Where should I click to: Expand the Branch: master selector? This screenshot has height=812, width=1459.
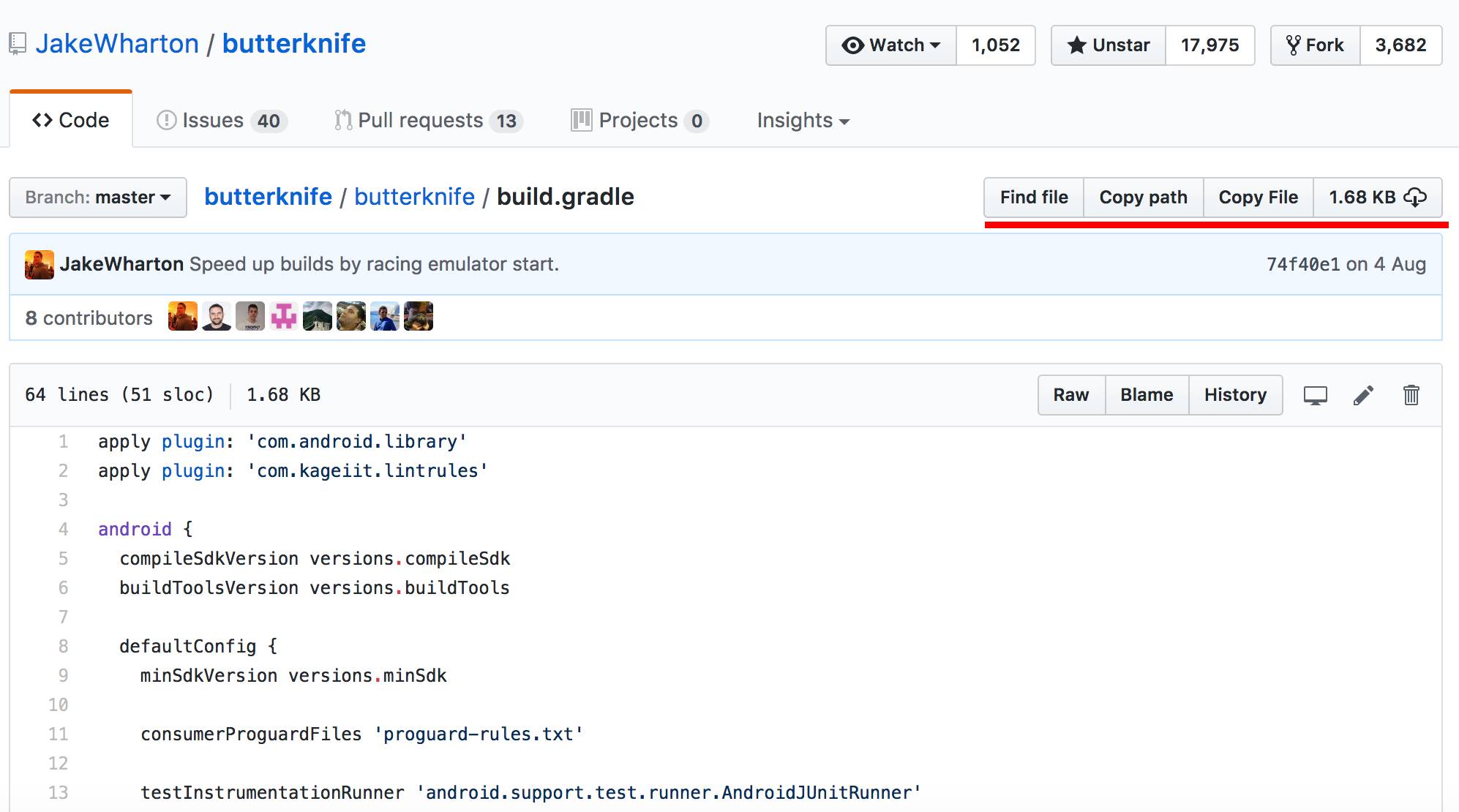coord(98,198)
